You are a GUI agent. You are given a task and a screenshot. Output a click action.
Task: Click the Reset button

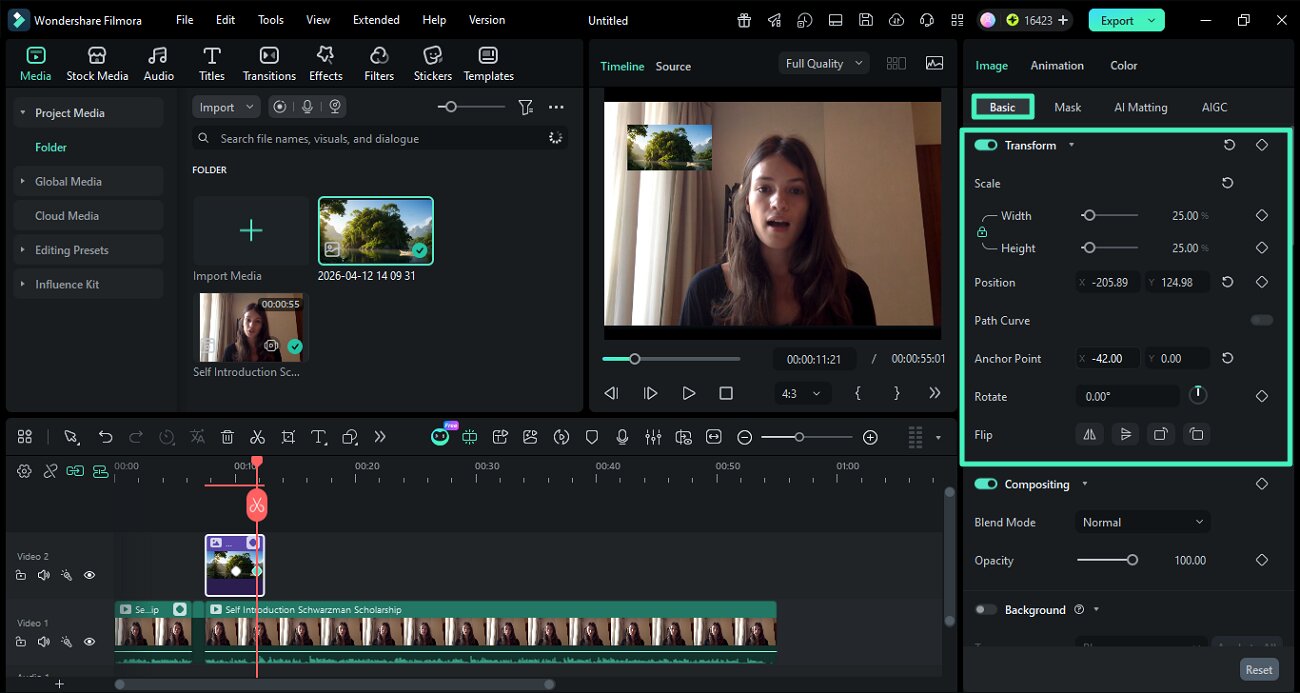pyautogui.click(x=1259, y=670)
